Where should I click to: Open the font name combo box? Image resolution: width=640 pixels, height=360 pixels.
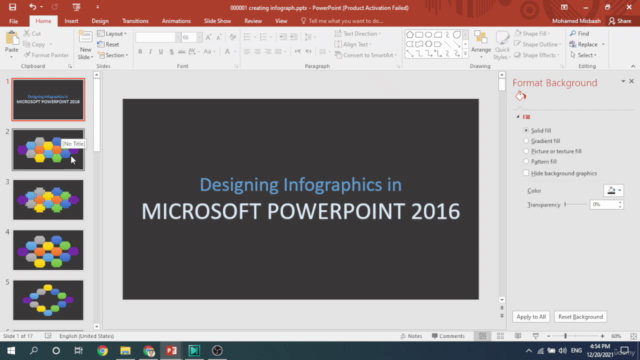pyautogui.click(x=158, y=38)
